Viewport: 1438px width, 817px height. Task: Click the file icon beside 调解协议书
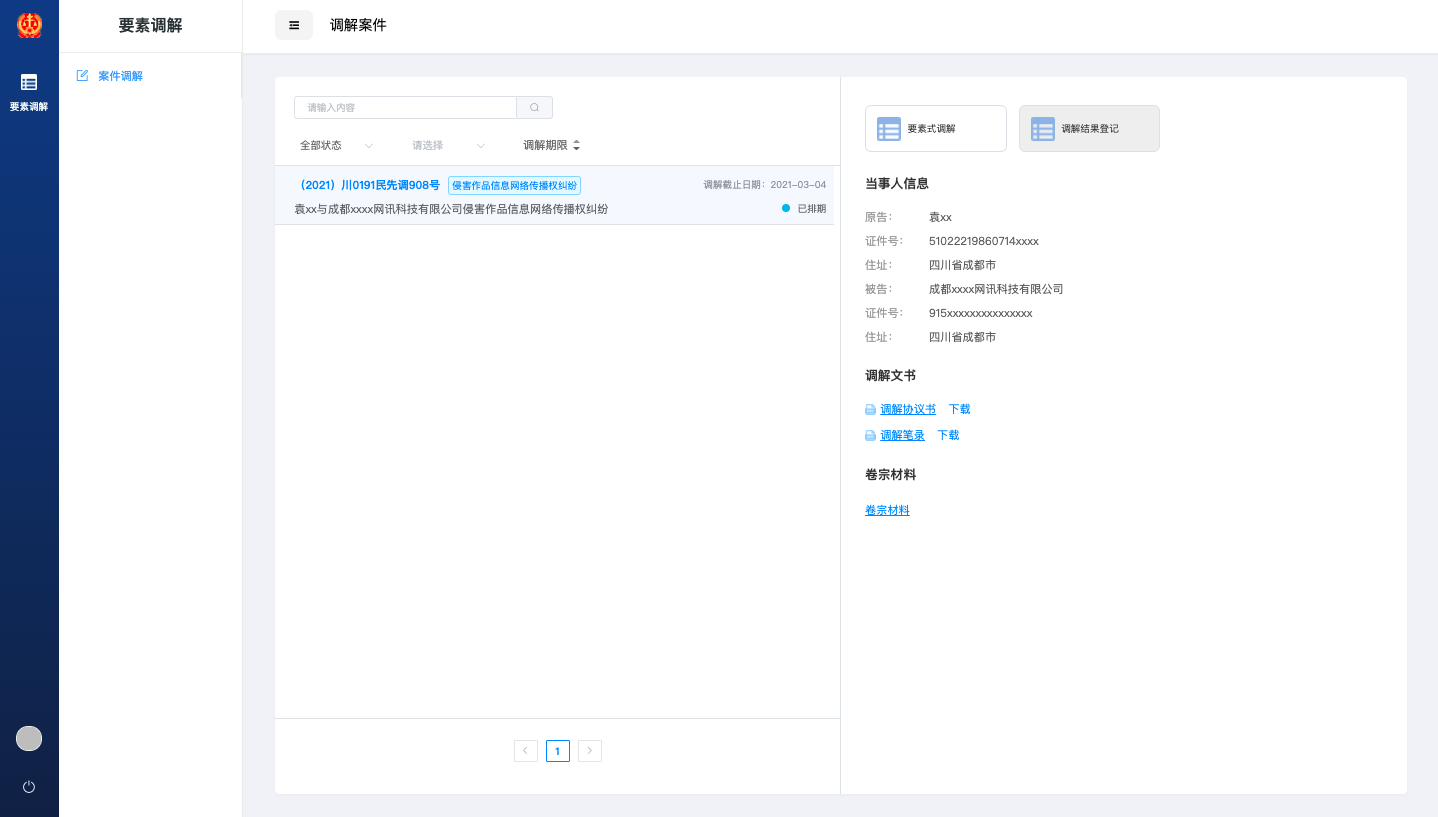pyautogui.click(x=871, y=410)
